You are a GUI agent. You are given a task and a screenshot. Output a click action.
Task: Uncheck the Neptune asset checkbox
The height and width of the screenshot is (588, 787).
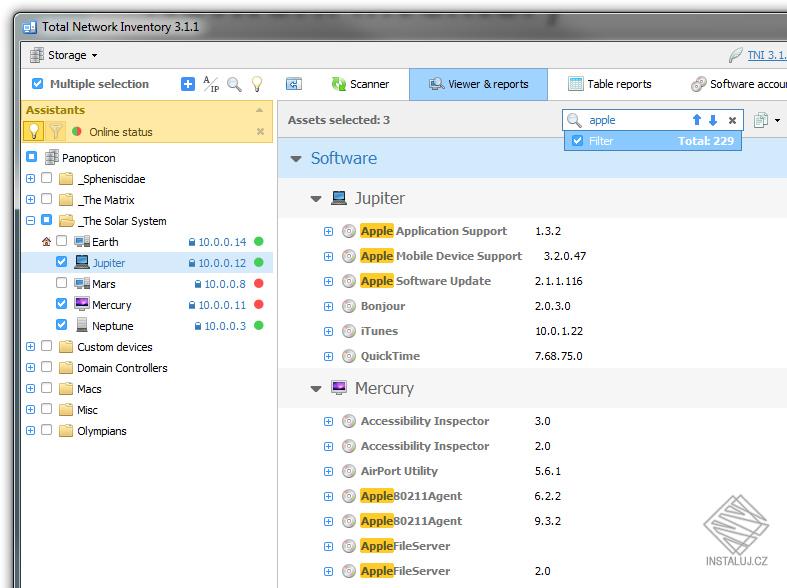61,325
